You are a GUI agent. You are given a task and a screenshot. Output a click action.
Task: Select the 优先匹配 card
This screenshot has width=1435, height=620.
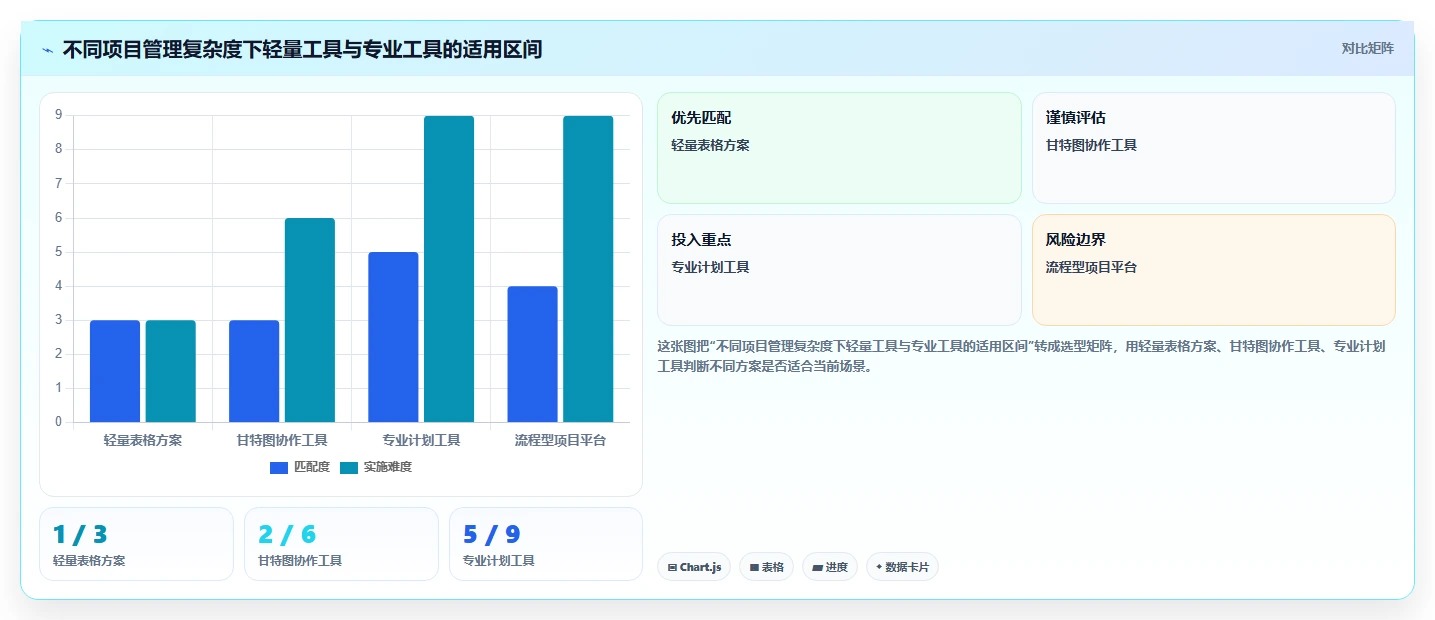tap(839, 148)
